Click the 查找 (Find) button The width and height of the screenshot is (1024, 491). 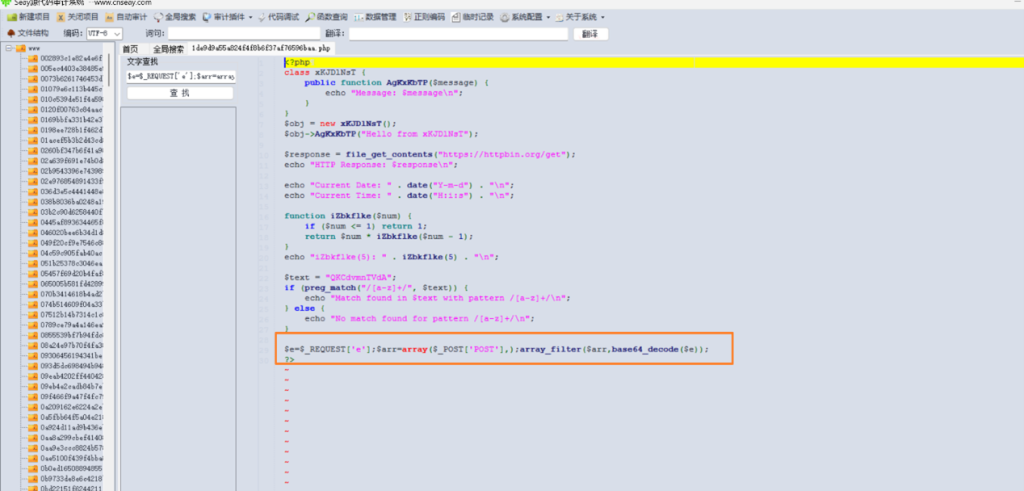pyautogui.click(x=181, y=93)
